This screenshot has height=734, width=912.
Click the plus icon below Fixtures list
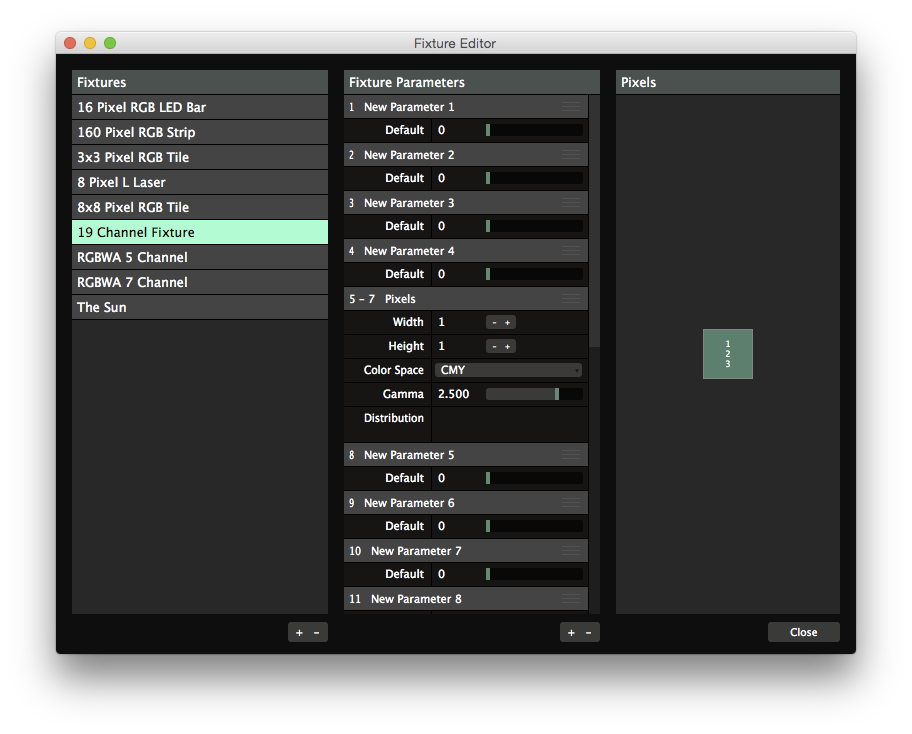point(299,633)
